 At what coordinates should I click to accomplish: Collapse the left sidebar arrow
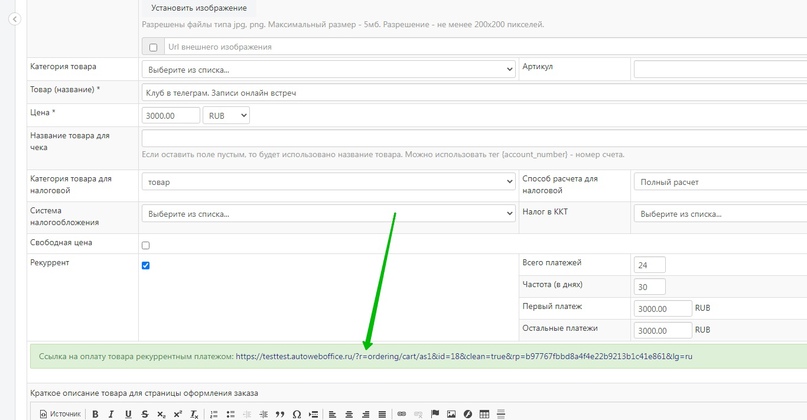coord(14,19)
